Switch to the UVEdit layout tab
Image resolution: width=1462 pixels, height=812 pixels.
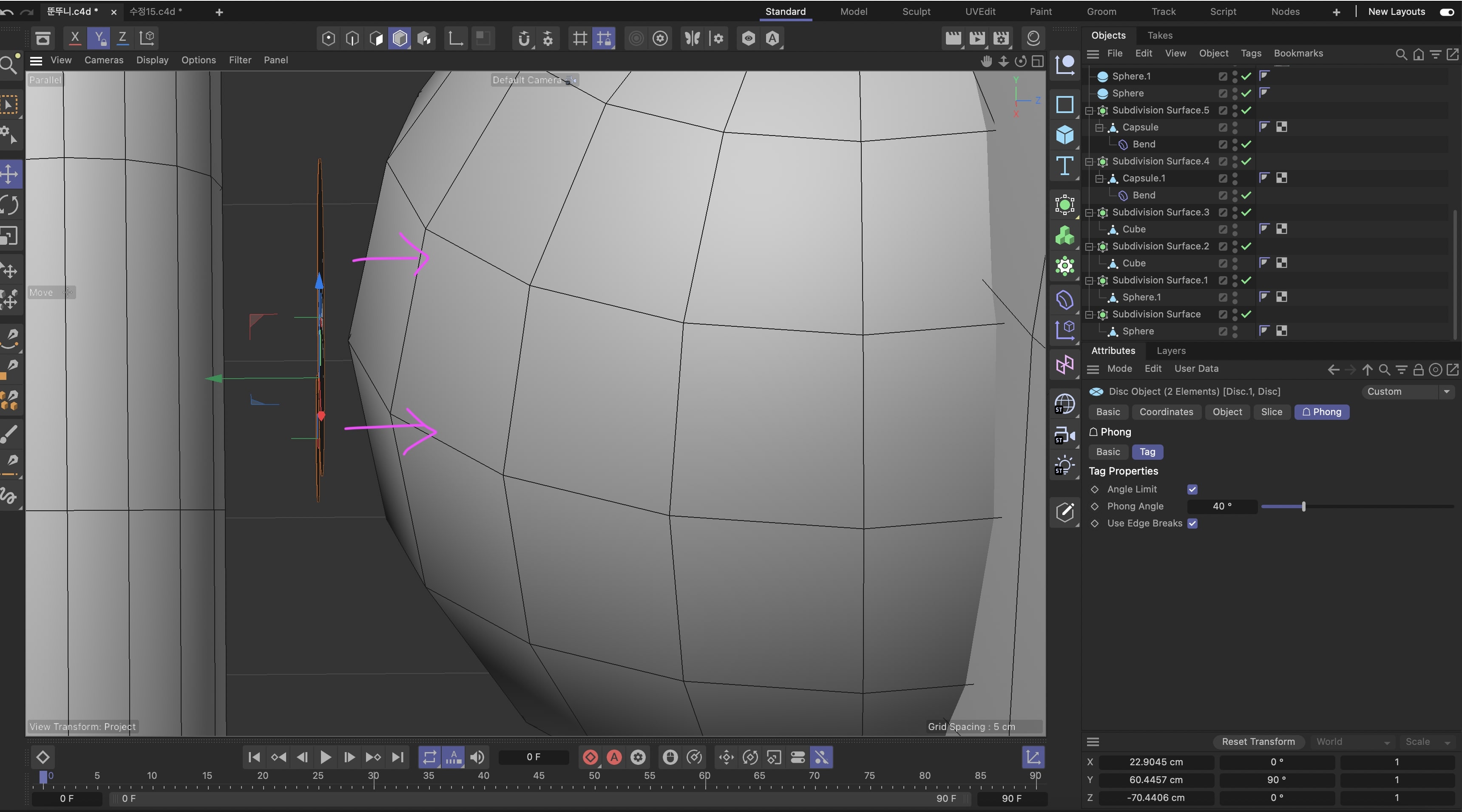(980, 11)
